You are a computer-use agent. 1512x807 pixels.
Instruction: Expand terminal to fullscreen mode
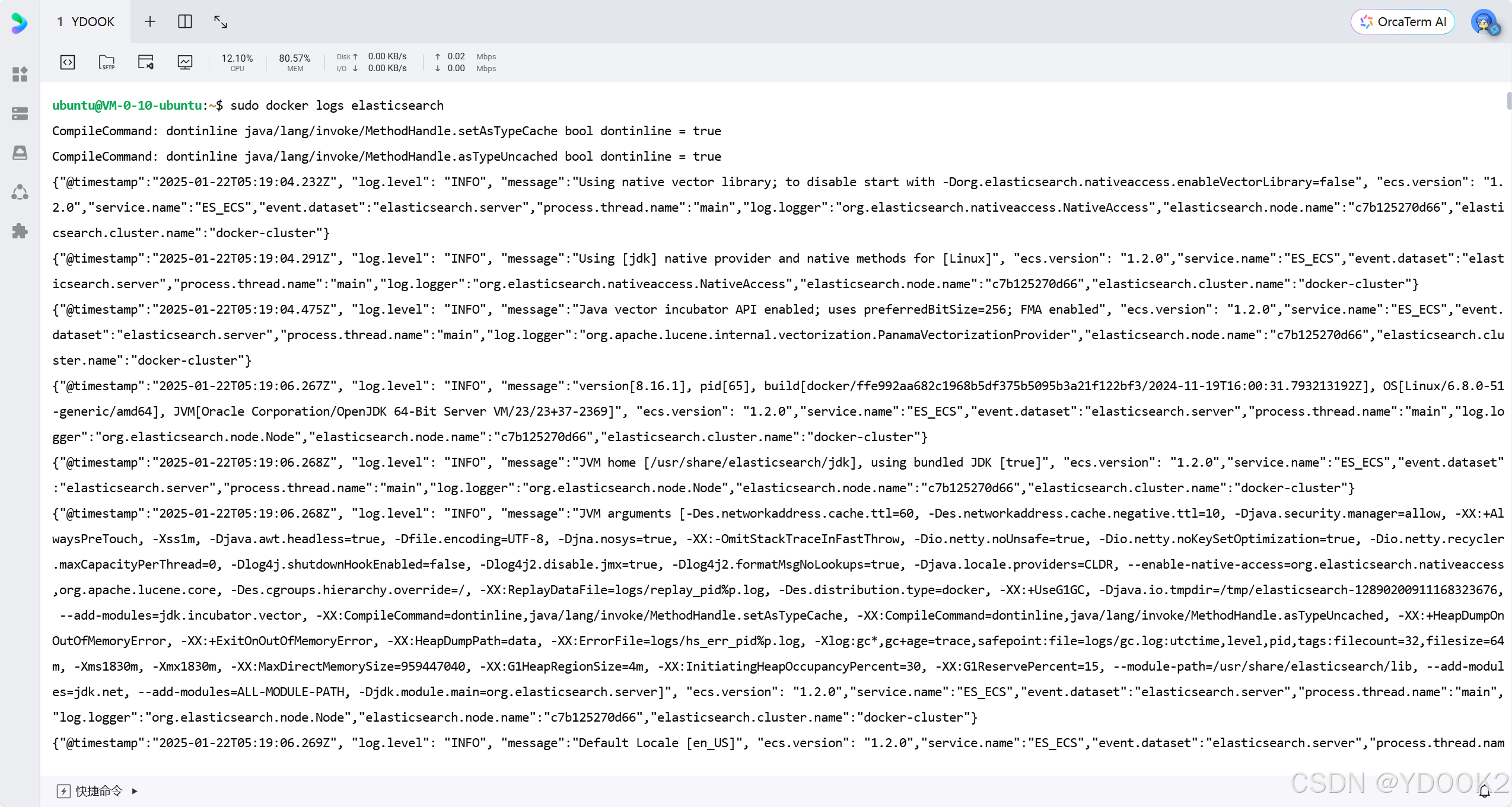point(221,22)
